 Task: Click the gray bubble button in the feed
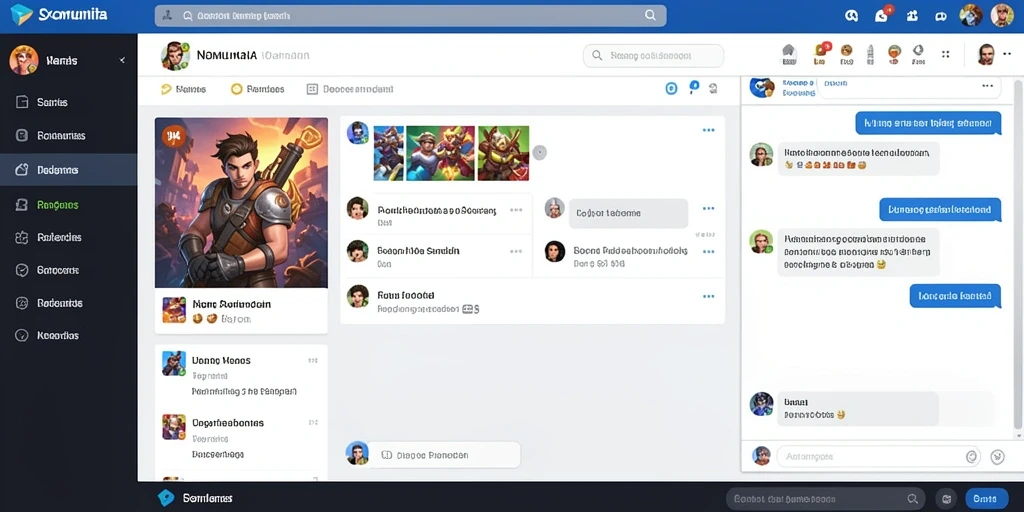pyautogui.click(x=628, y=214)
